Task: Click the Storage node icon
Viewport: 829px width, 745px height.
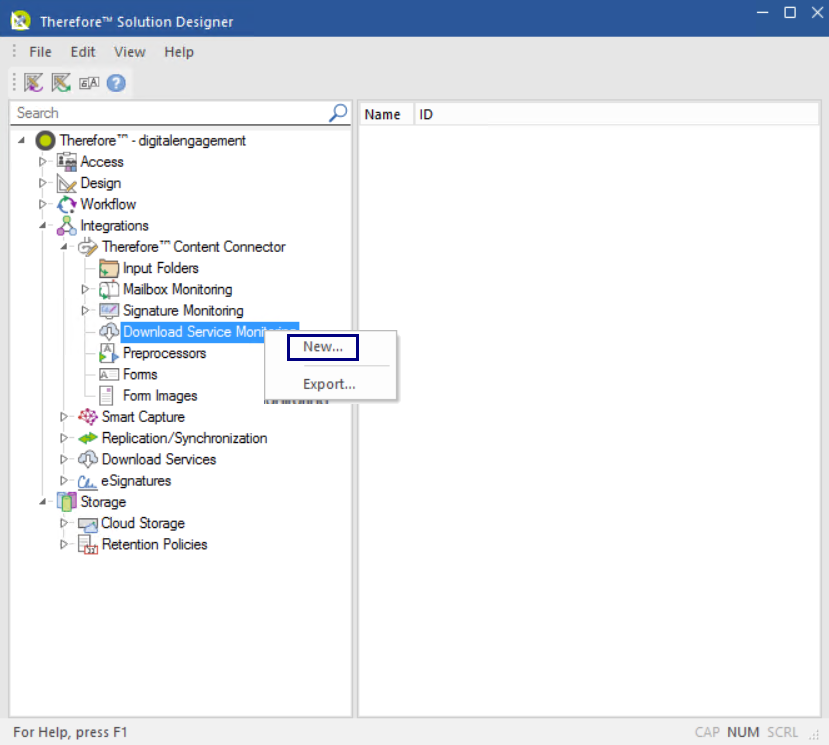Action: (67, 502)
